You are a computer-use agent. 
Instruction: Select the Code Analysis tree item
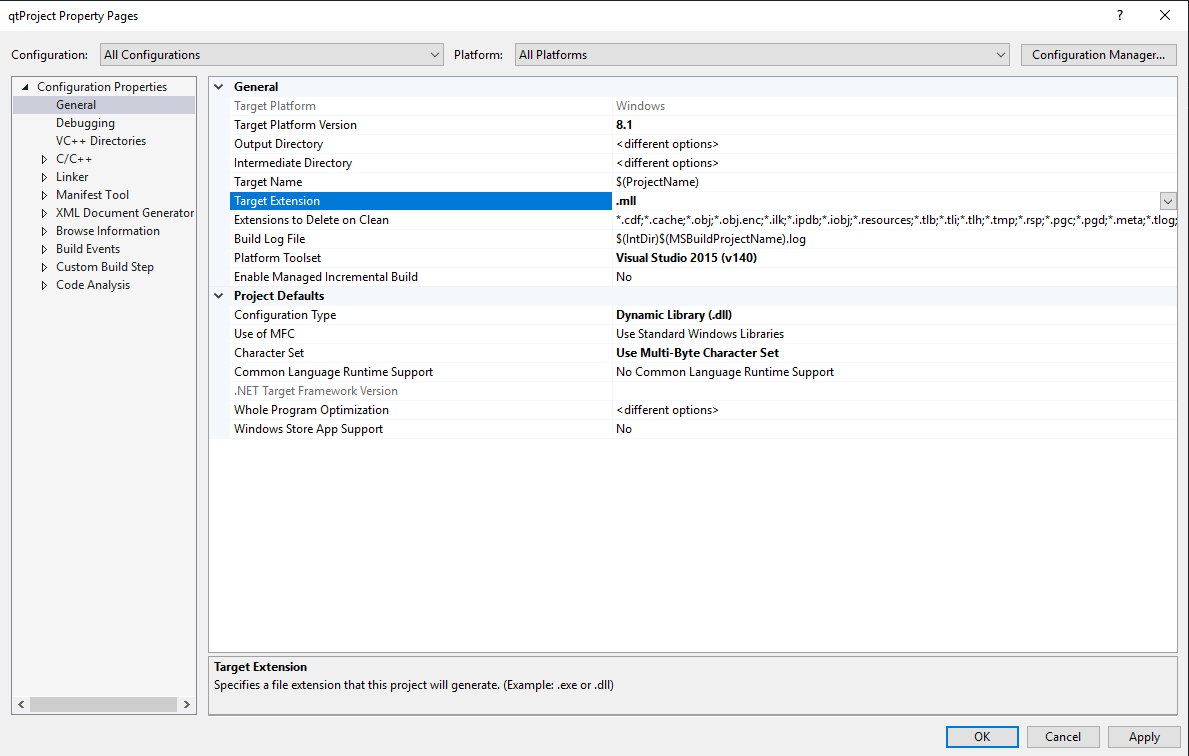point(92,285)
